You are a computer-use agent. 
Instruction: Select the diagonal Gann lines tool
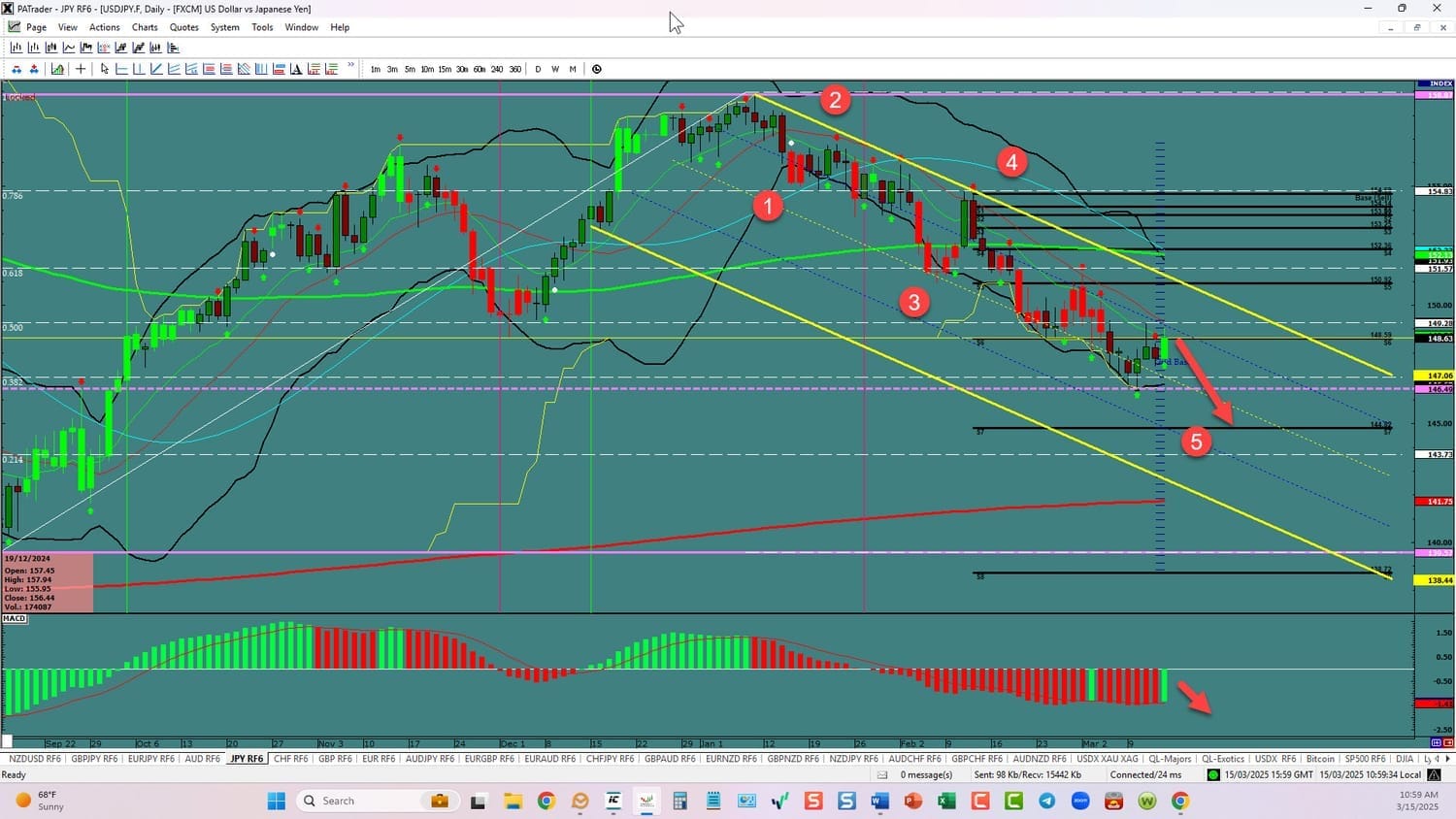point(244,69)
